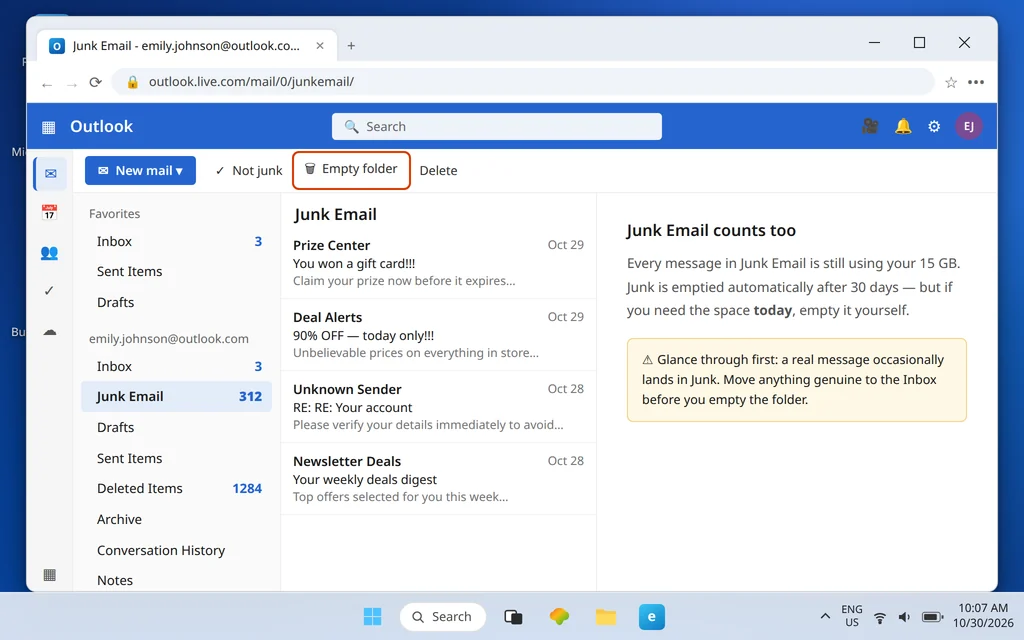Image resolution: width=1024 pixels, height=640 pixels.
Task: Open File Explorer from taskbar
Action: [x=606, y=616]
